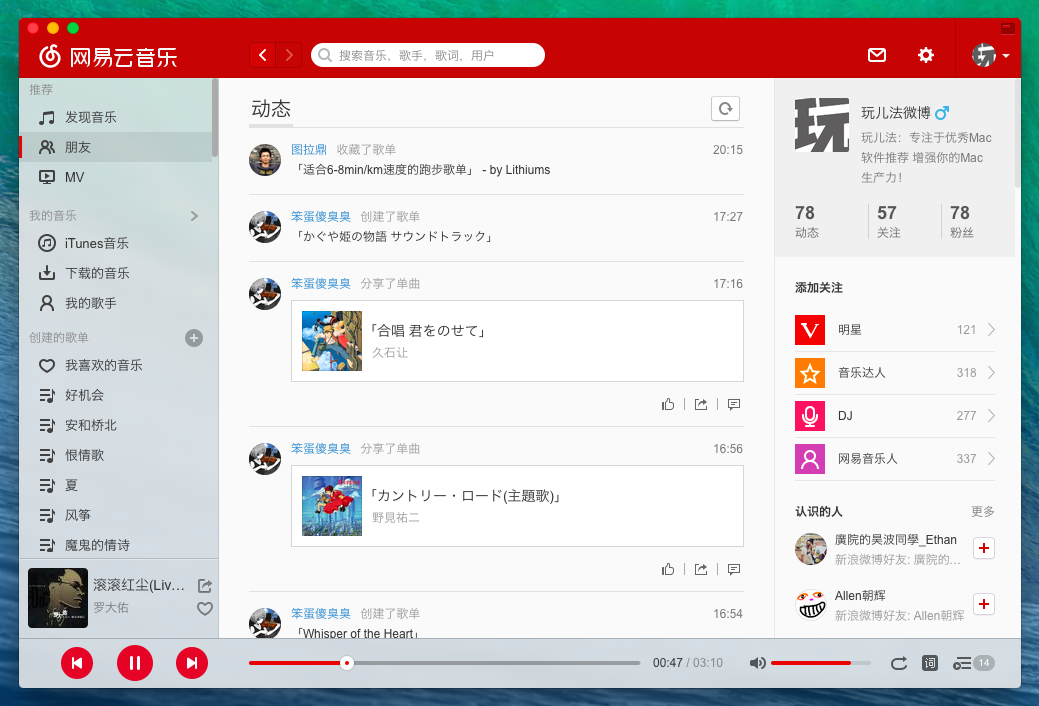
Task: Mute the volume speaker icon
Action: pyautogui.click(x=758, y=663)
